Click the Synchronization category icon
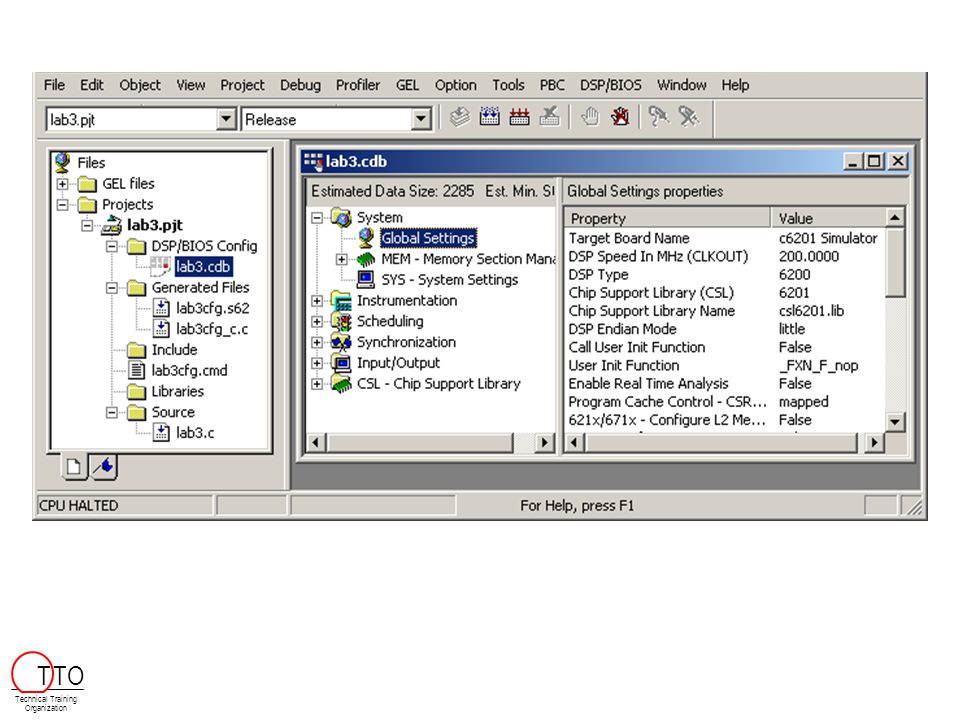 tap(342, 342)
